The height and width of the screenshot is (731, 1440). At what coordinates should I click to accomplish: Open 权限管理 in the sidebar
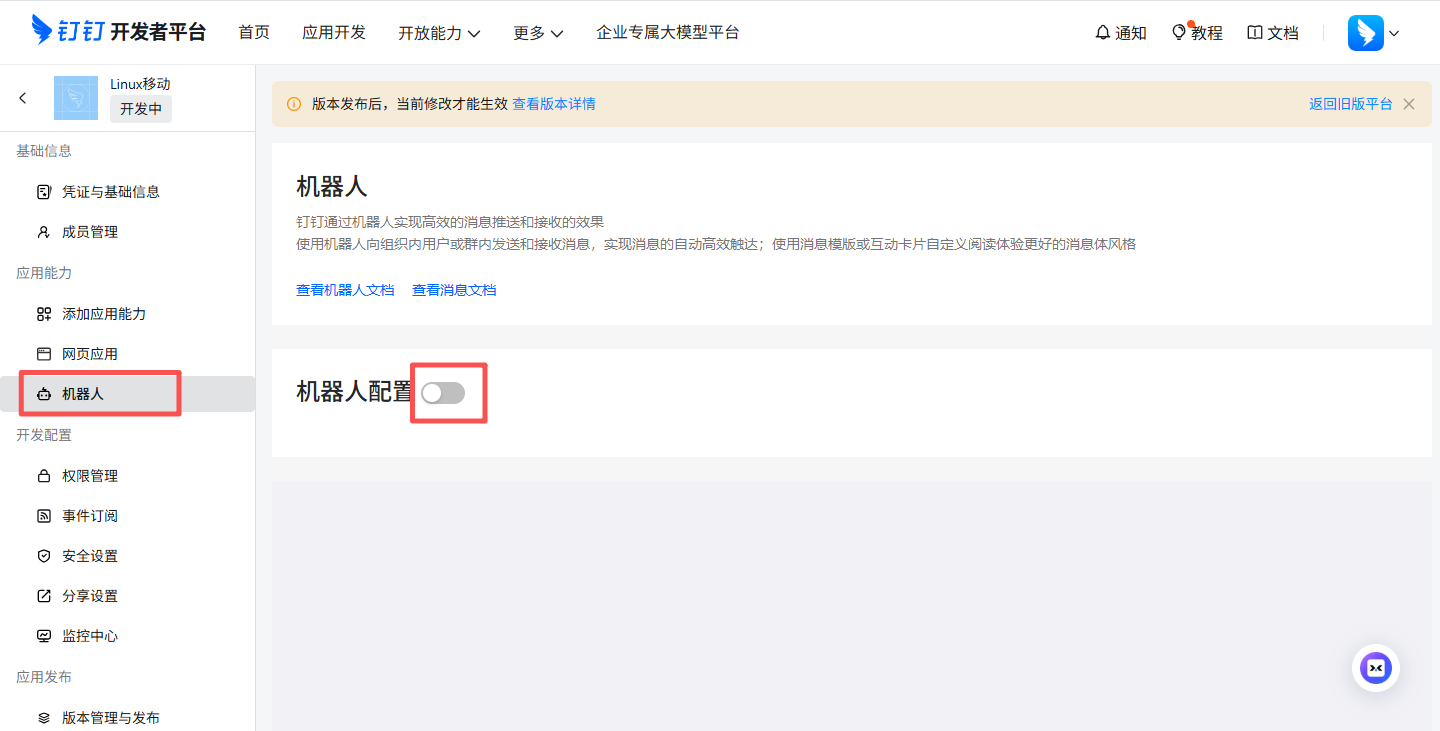[90, 476]
